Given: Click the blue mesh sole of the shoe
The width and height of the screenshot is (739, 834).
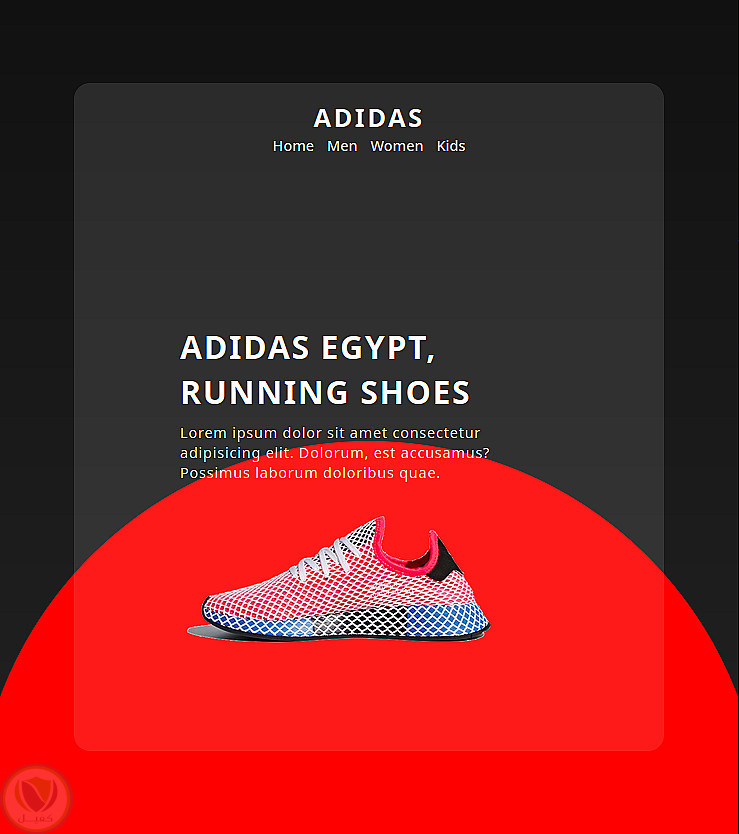Looking at the screenshot, I should click(x=346, y=622).
